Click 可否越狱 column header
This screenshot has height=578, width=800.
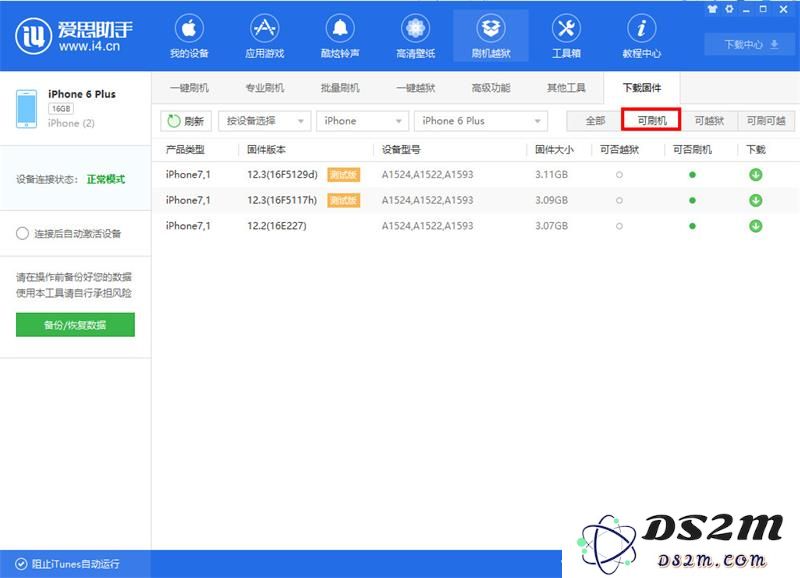point(619,149)
